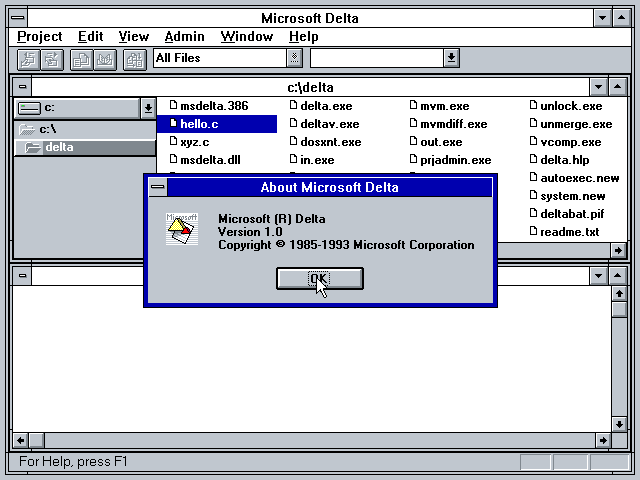
Task: Open the c: drive selector dropdown
Action: tap(148, 108)
